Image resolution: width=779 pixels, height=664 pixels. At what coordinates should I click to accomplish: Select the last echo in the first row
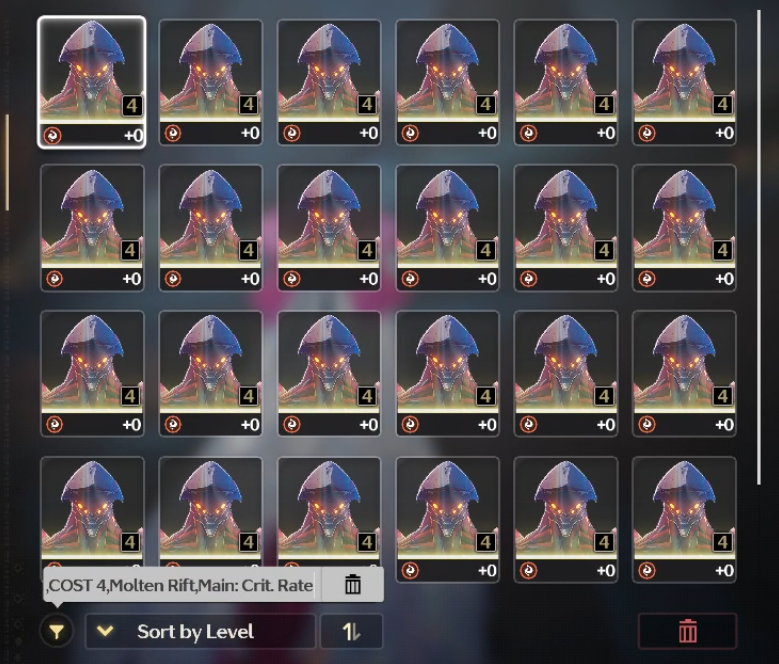[x=684, y=82]
